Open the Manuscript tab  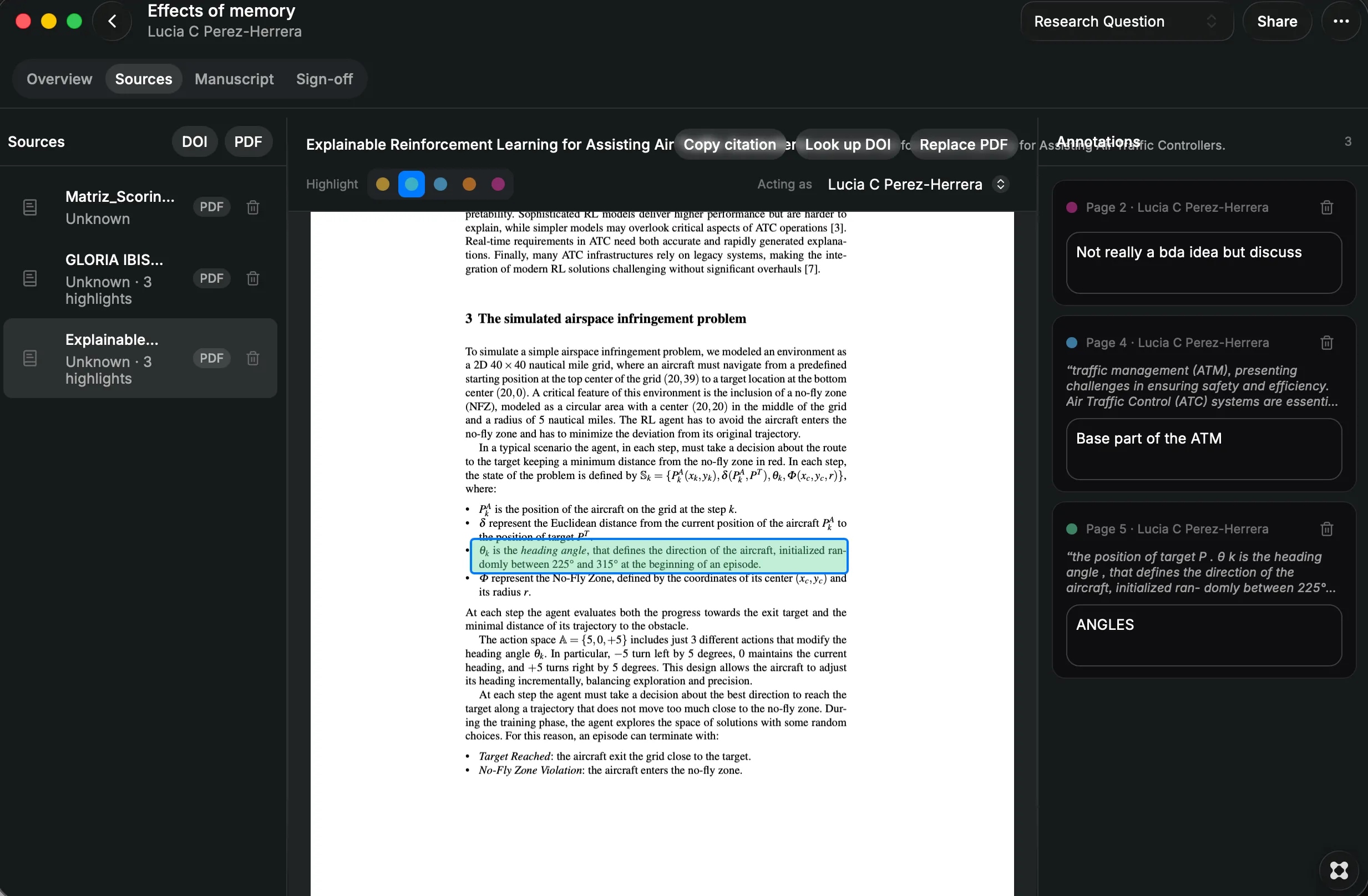[234, 79]
